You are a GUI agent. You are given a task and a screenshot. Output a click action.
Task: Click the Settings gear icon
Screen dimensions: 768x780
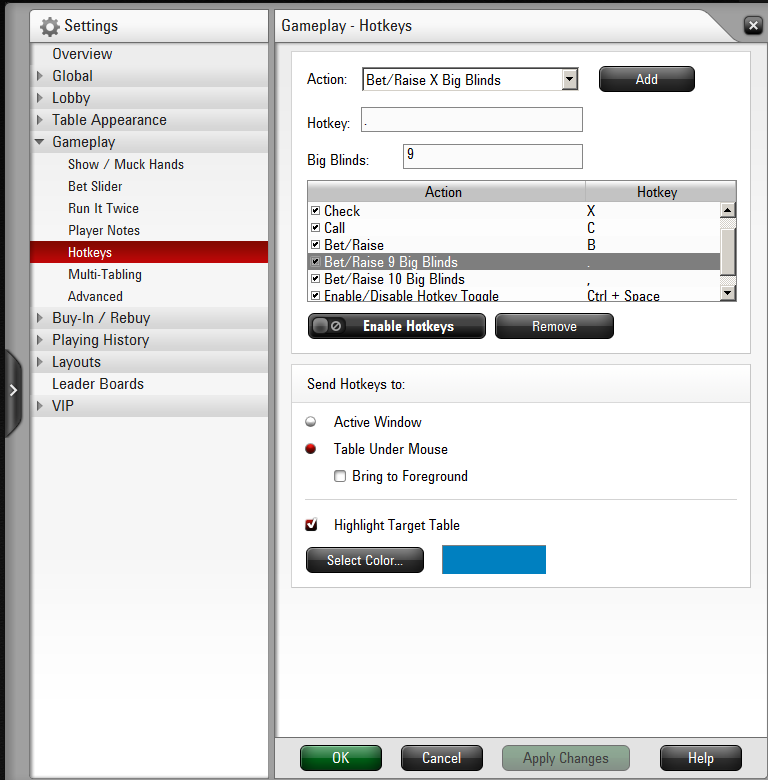coord(50,26)
